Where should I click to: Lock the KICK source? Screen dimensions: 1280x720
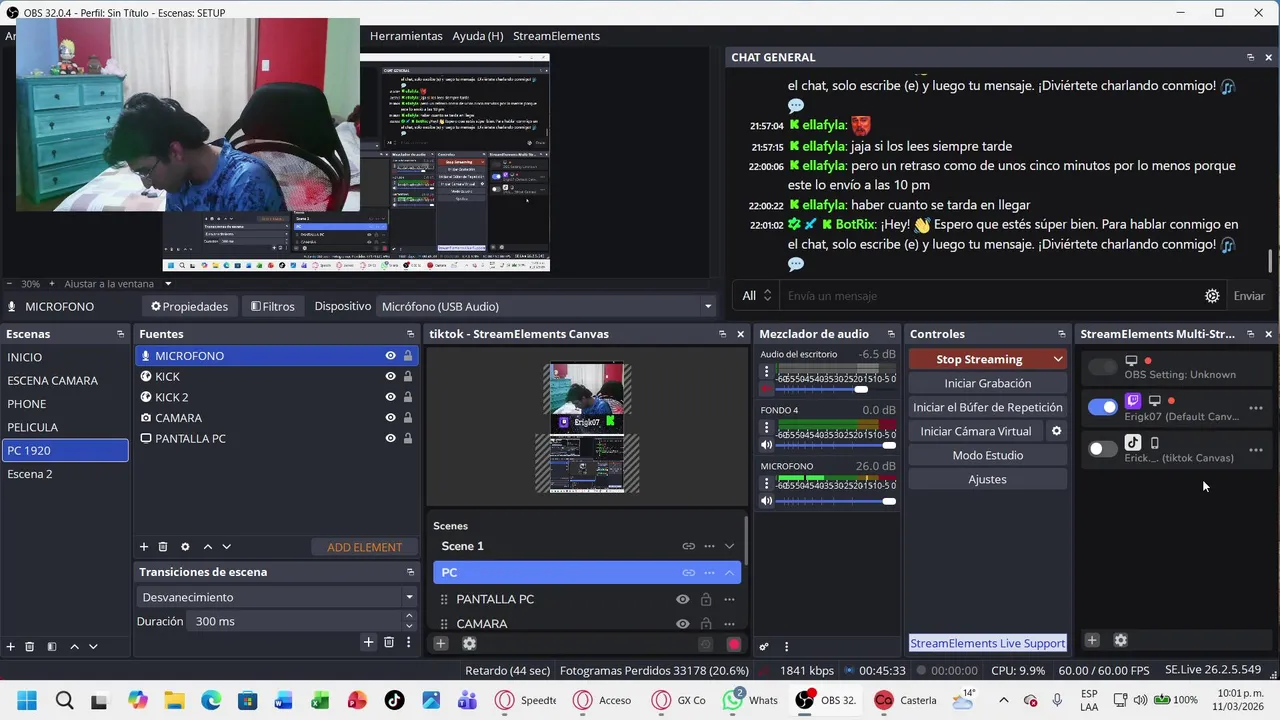click(x=408, y=377)
